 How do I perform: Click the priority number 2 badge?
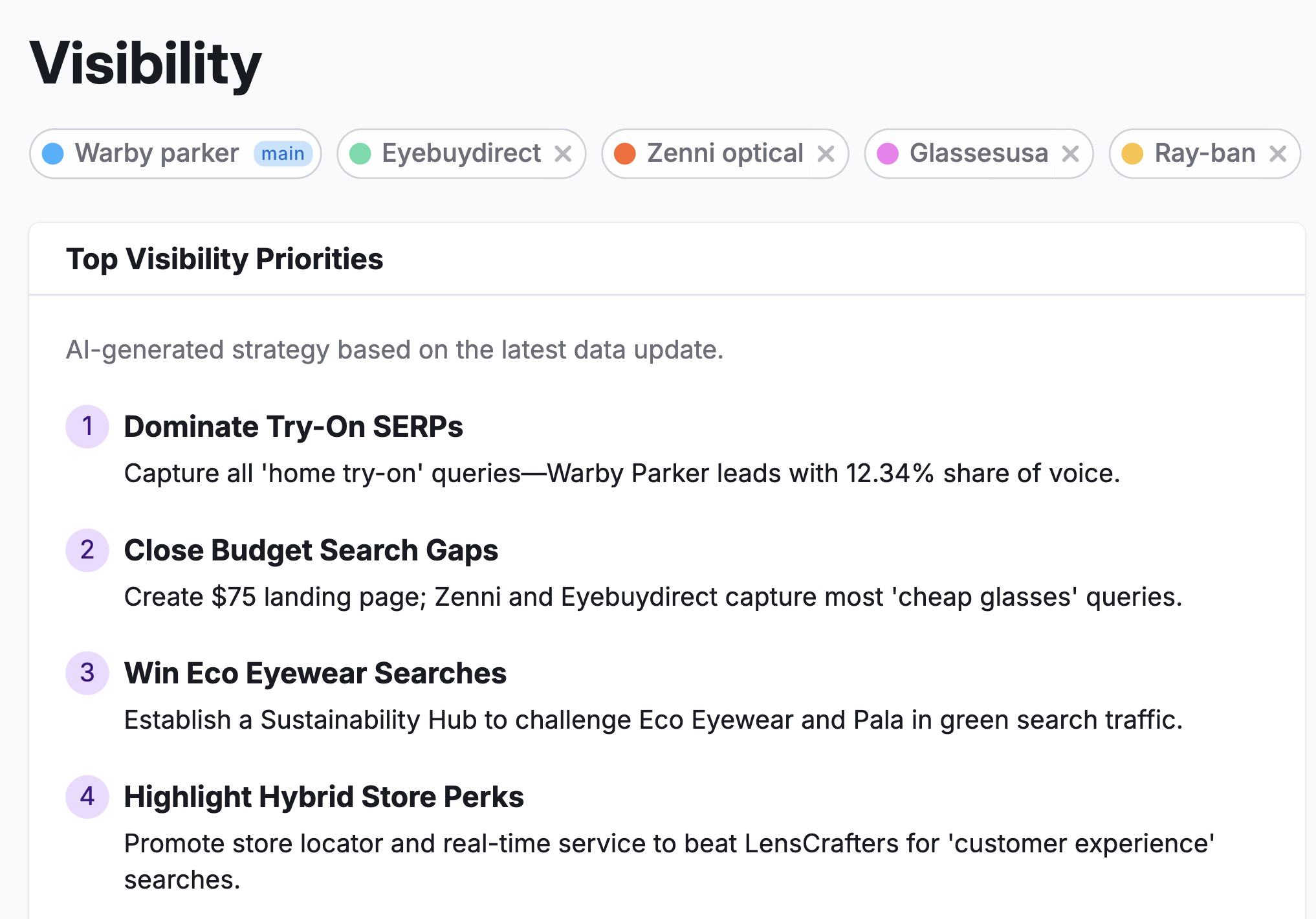tap(87, 551)
